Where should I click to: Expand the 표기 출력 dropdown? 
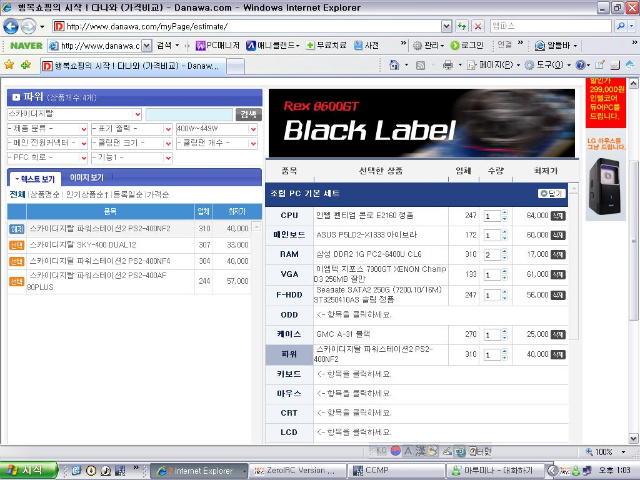[x=168, y=129]
